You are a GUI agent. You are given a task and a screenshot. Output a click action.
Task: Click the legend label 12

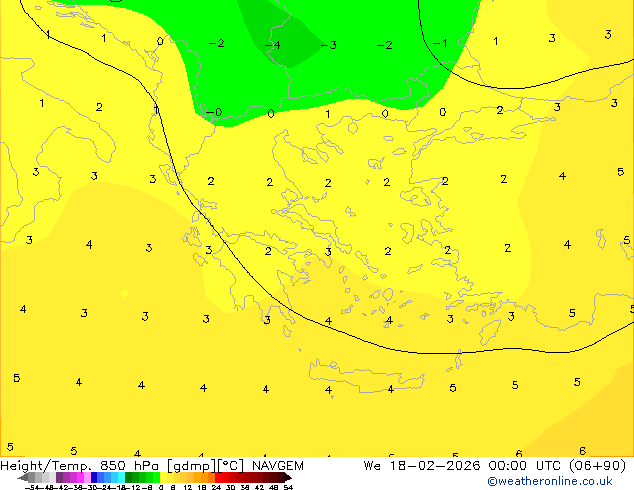pos(188,487)
